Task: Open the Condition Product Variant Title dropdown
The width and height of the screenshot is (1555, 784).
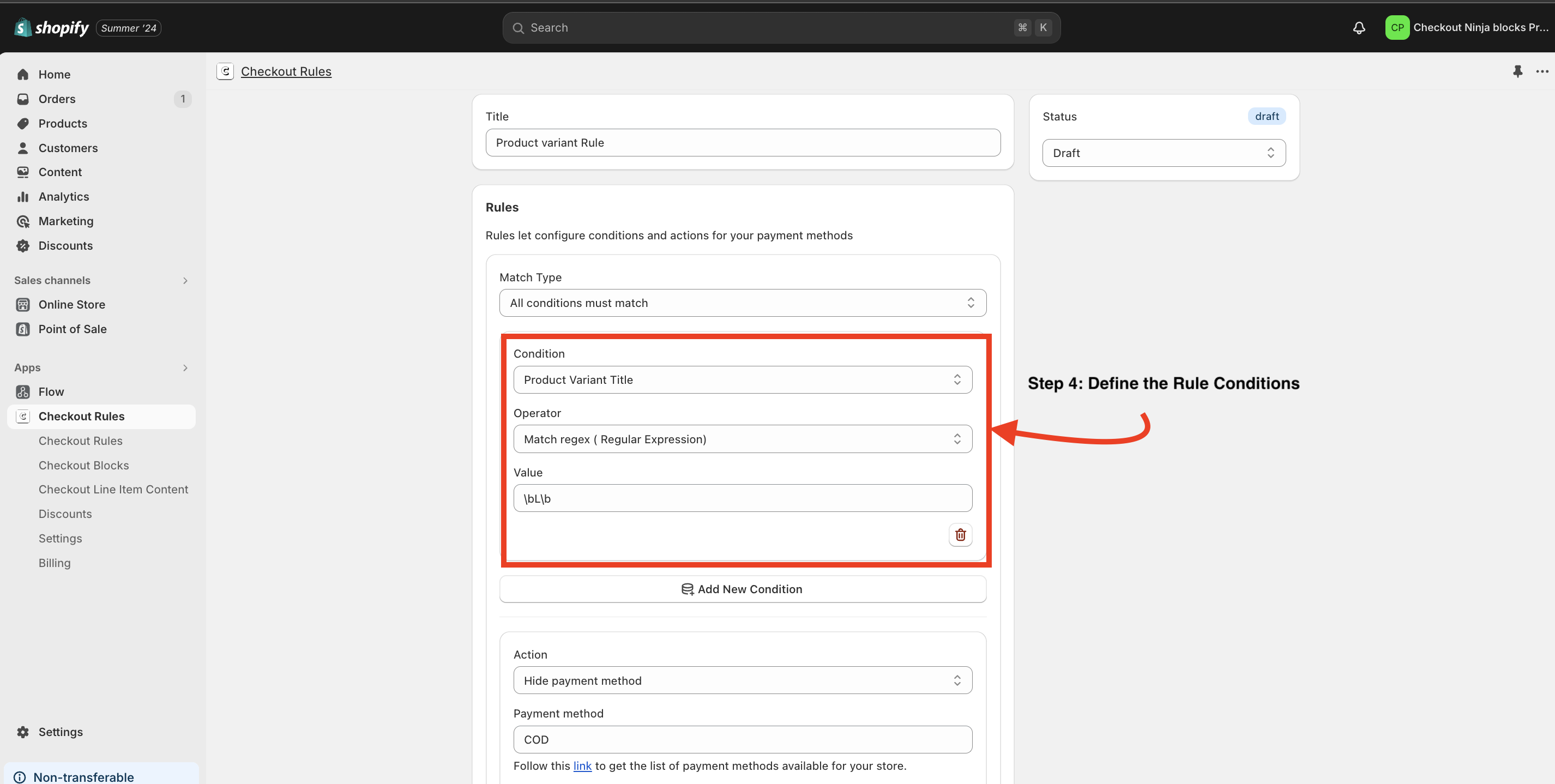Action: [743, 379]
